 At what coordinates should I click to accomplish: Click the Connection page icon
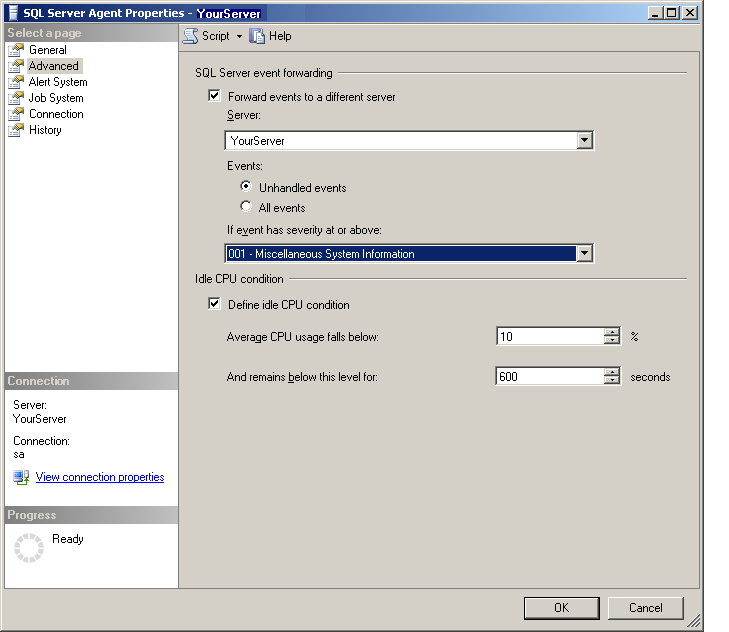15,114
